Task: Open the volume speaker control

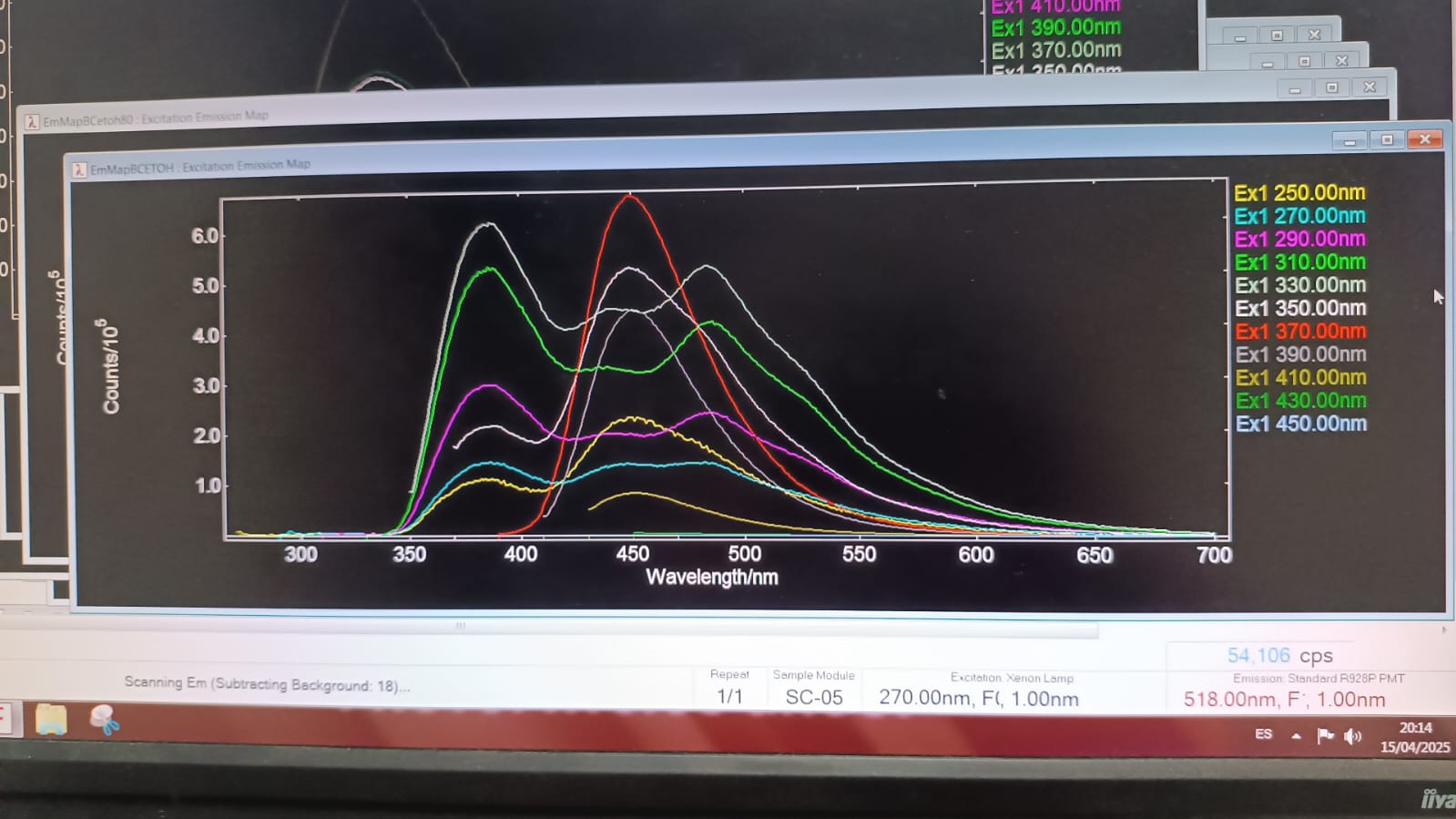Action: pos(1353,736)
